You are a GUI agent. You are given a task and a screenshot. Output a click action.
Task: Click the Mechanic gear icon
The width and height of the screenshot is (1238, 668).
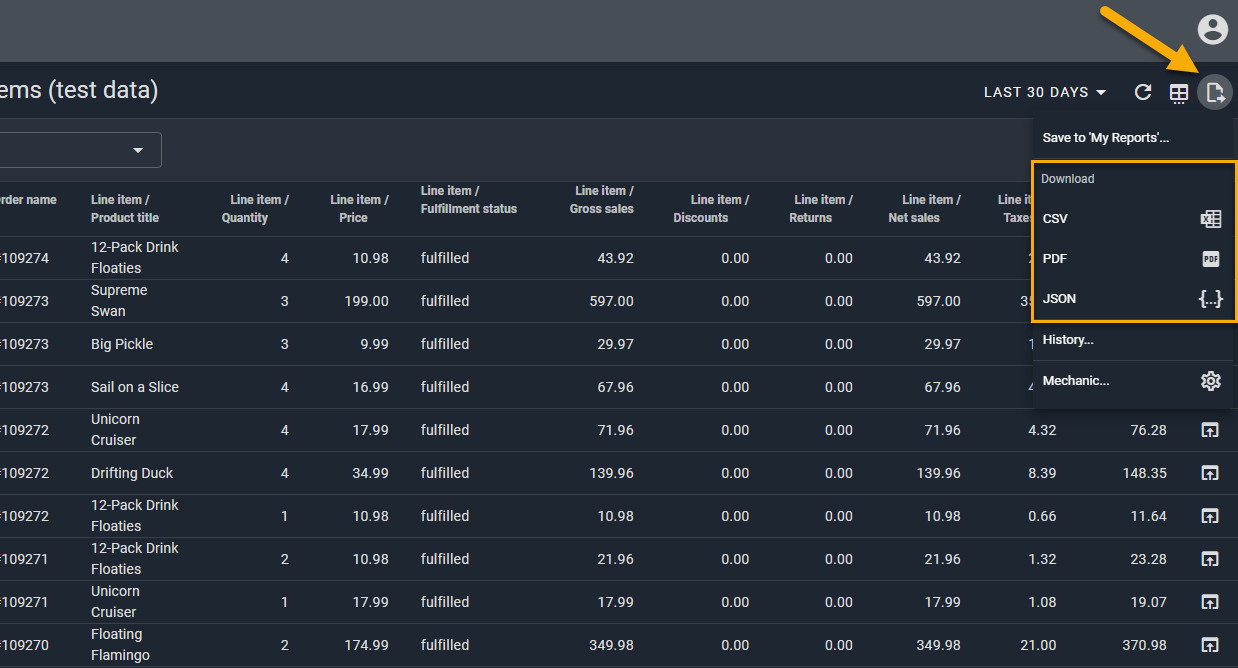tap(1210, 381)
